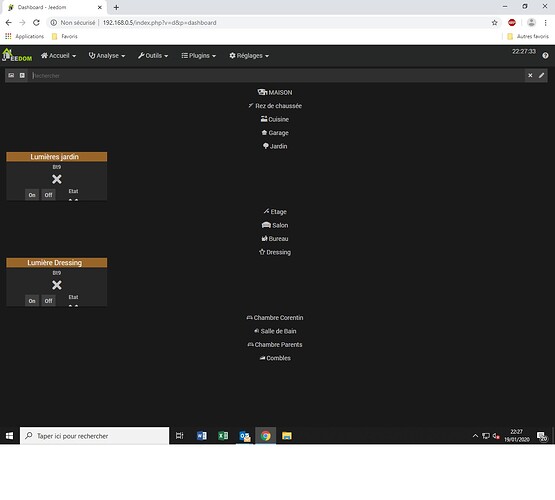Screen dimensions: 555x500
Task: Turn Off Lumière Dressing
Action: 48,301
